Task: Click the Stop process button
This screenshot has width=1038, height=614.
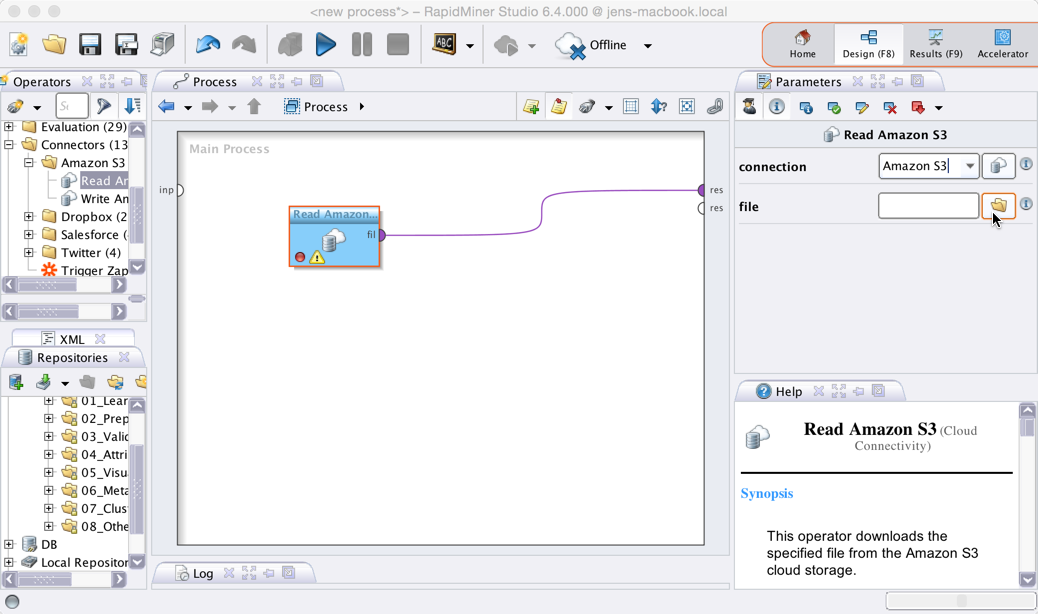Action: (x=397, y=44)
